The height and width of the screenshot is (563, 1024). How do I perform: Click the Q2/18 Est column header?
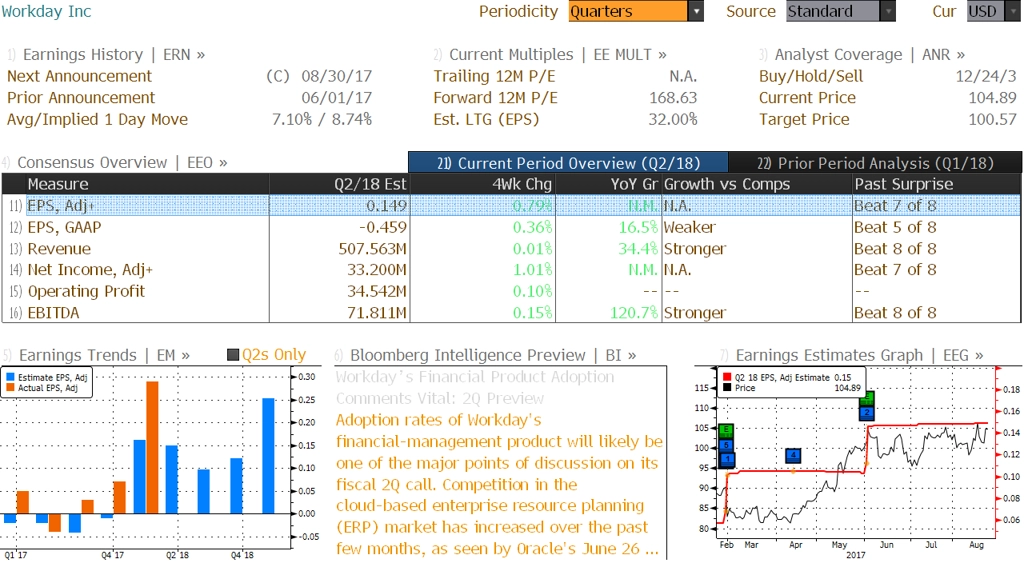click(340, 184)
